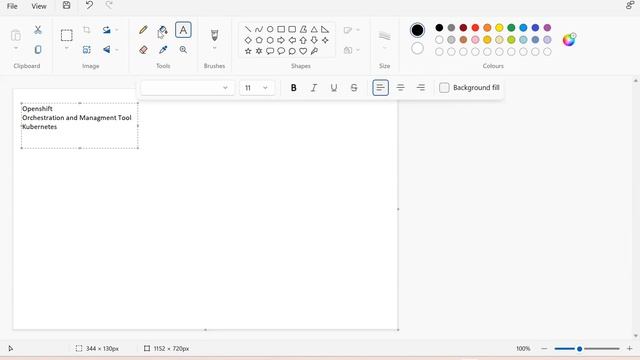Choose the Five-point star shape
This screenshot has width=640, height=360.
(x=248, y=51)
